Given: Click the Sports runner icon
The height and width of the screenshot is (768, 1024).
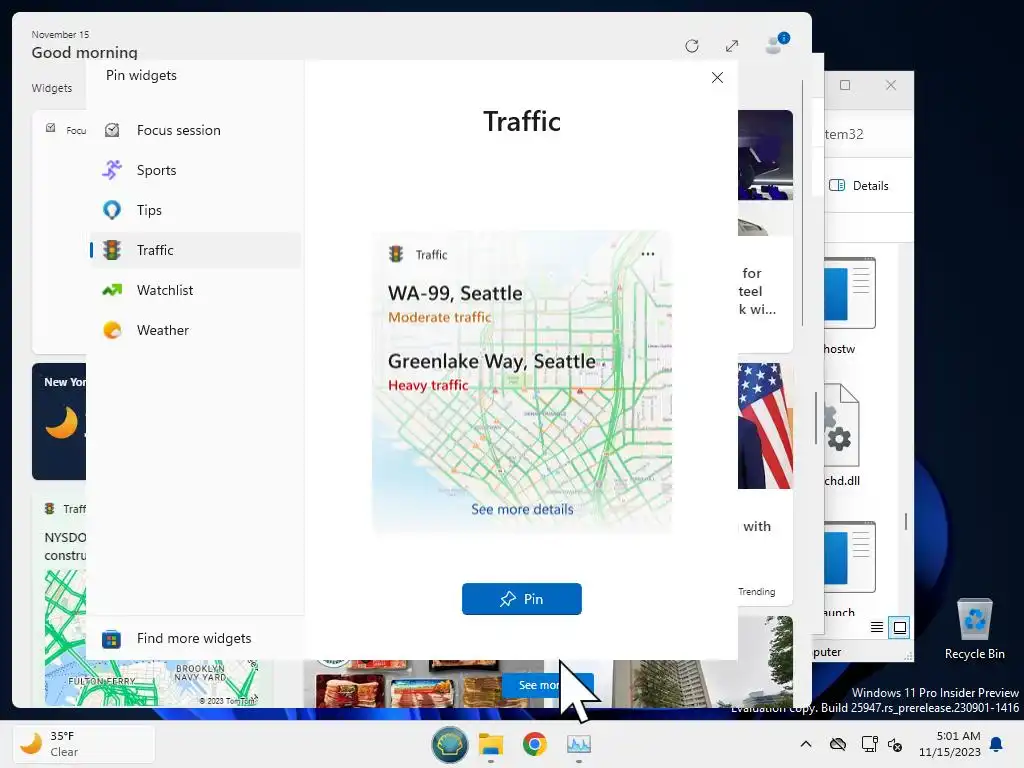Looking at the screenshot, I should (x=112, y=170).
